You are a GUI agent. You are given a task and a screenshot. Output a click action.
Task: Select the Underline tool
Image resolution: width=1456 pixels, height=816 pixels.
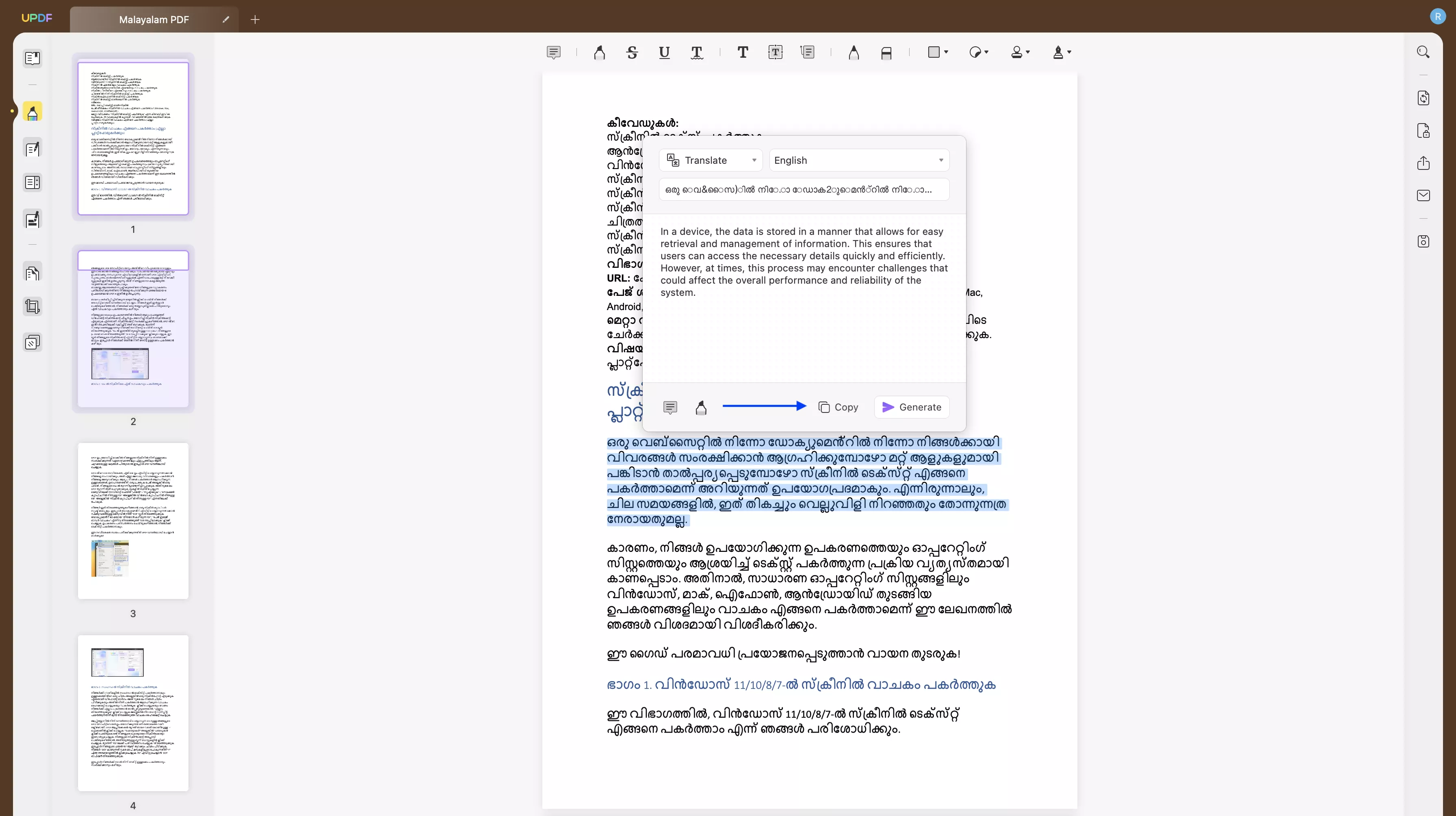coord(664,52)
